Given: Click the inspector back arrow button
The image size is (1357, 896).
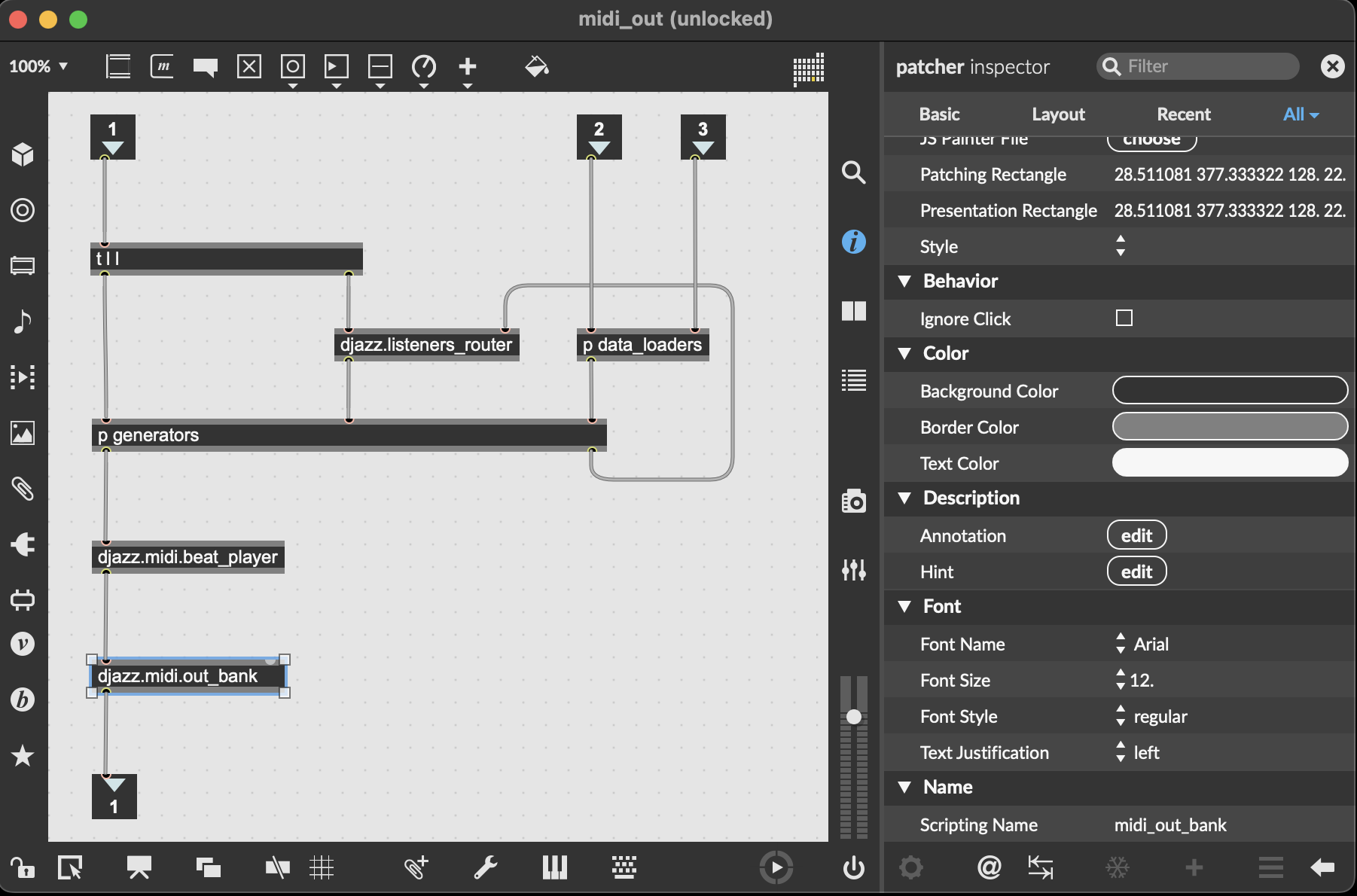Looking at the screenshot, I should (1322, 868).
